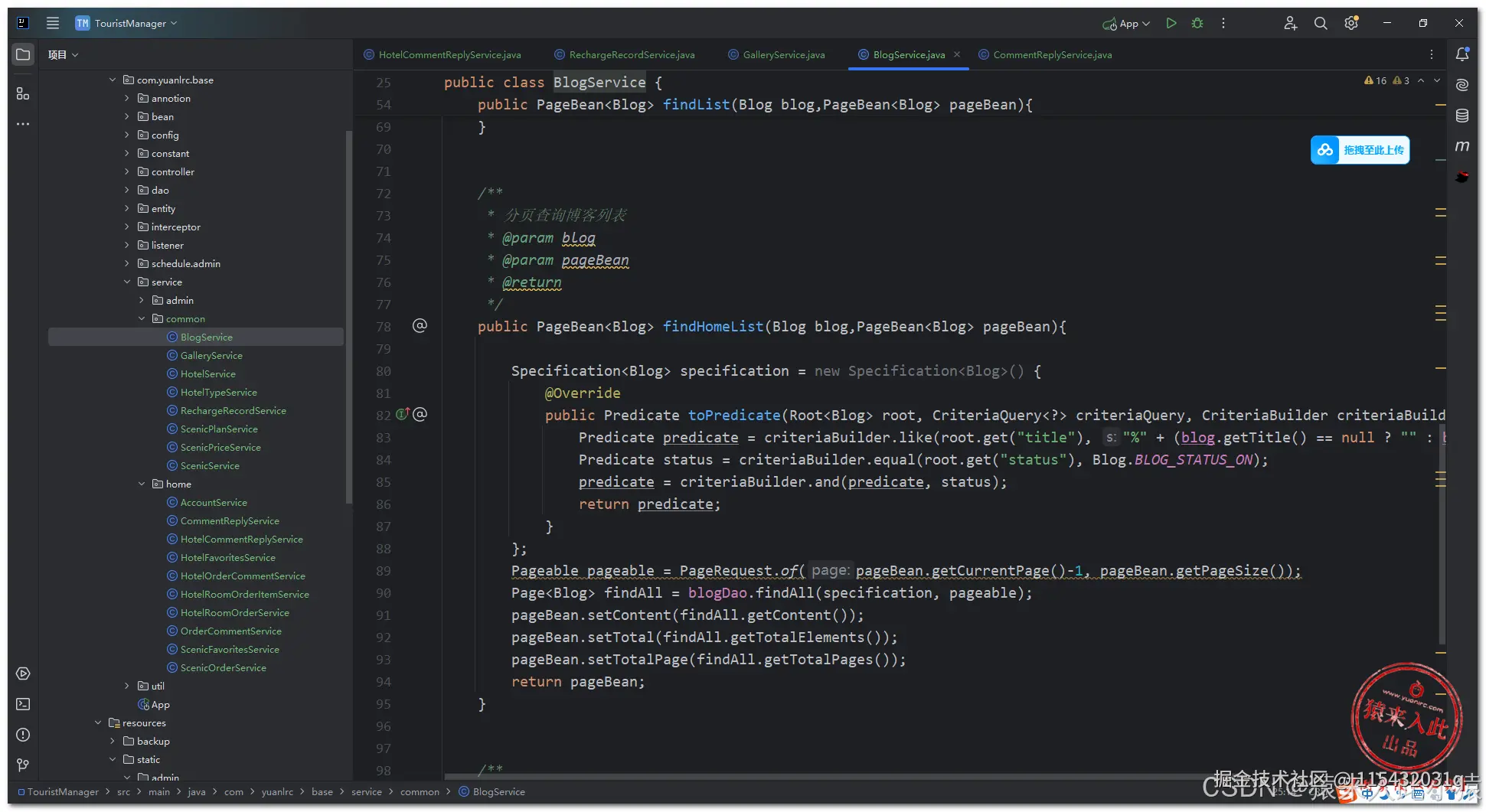The image size is (1486, 812).
Task: Switch to GalleryService.java tab
Action: [x=776, y=54]
